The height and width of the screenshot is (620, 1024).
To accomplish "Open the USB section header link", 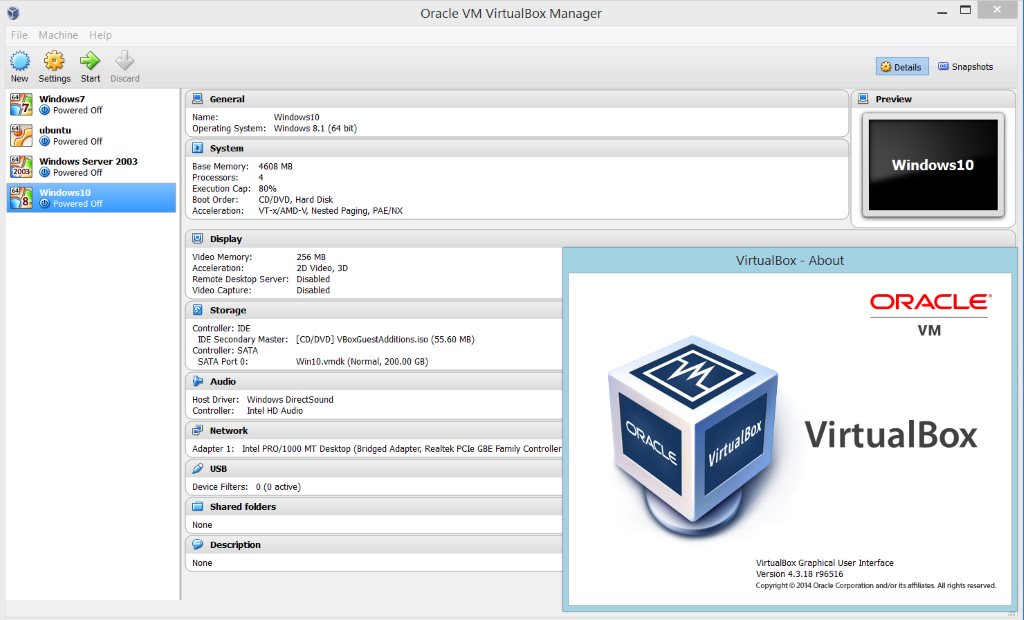I will tap(218, 468).
